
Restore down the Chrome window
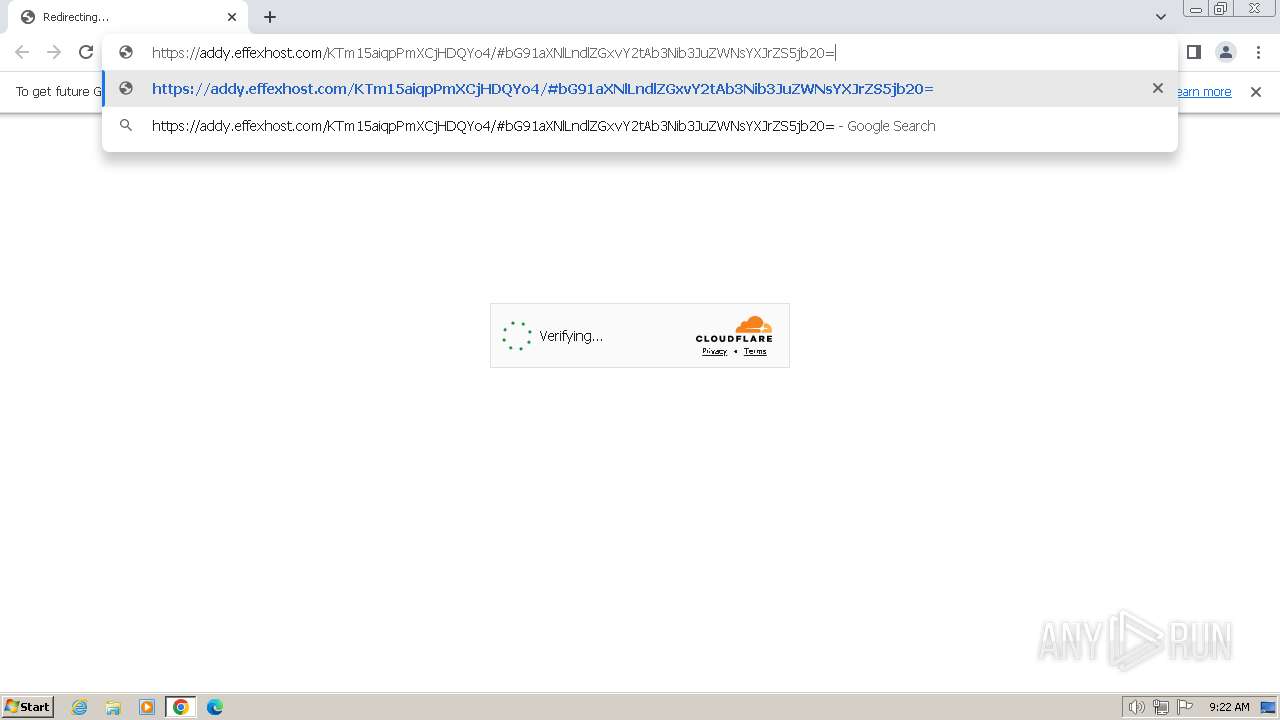(x=1221, y=9)
